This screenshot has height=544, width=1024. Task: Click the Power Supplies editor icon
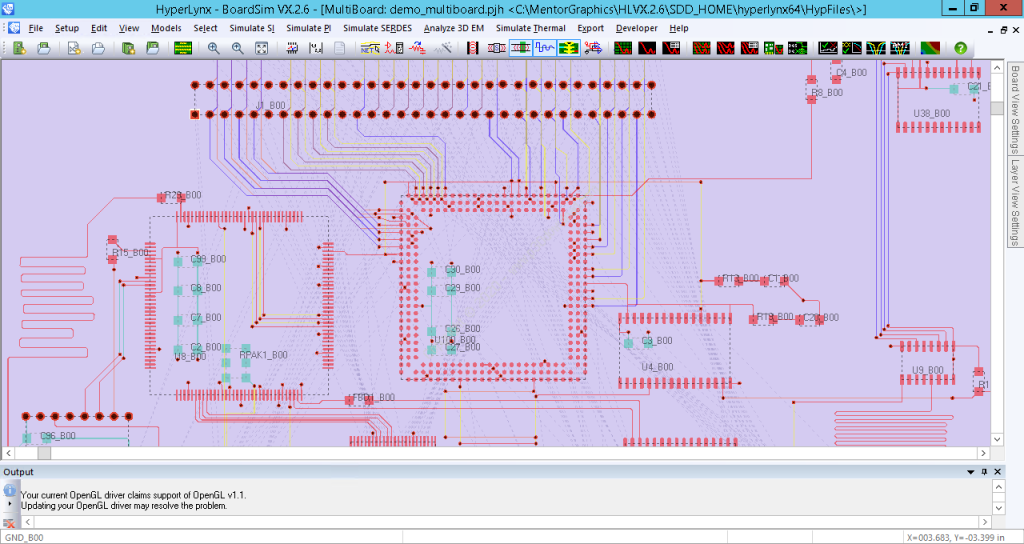[316, 48]
